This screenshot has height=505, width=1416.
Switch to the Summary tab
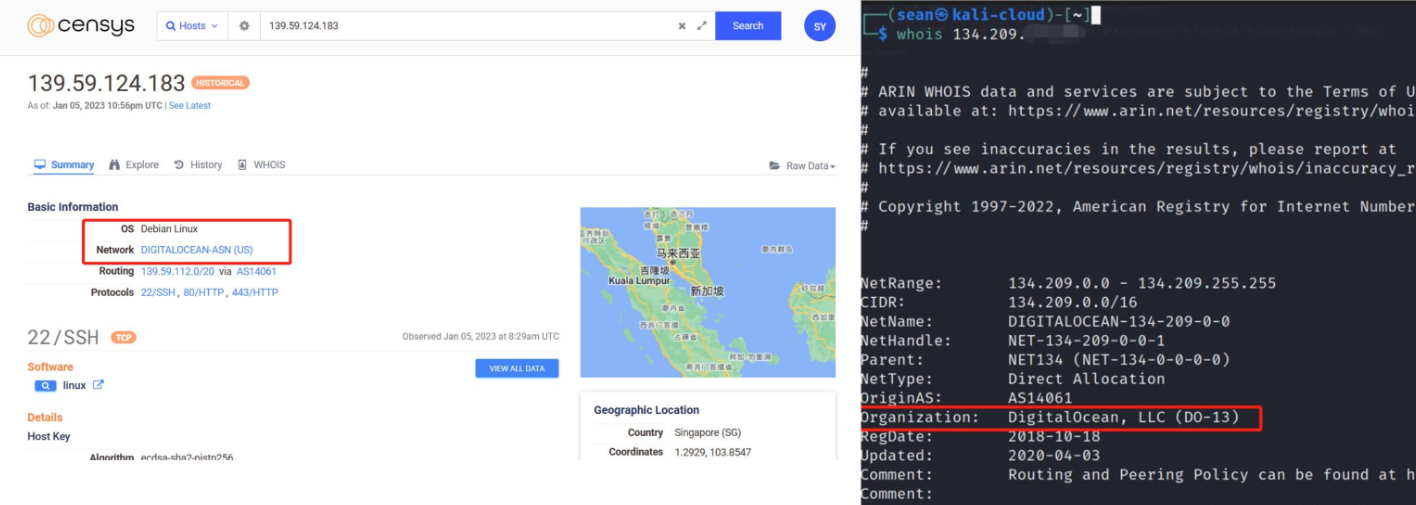click(x=64, y=165)
